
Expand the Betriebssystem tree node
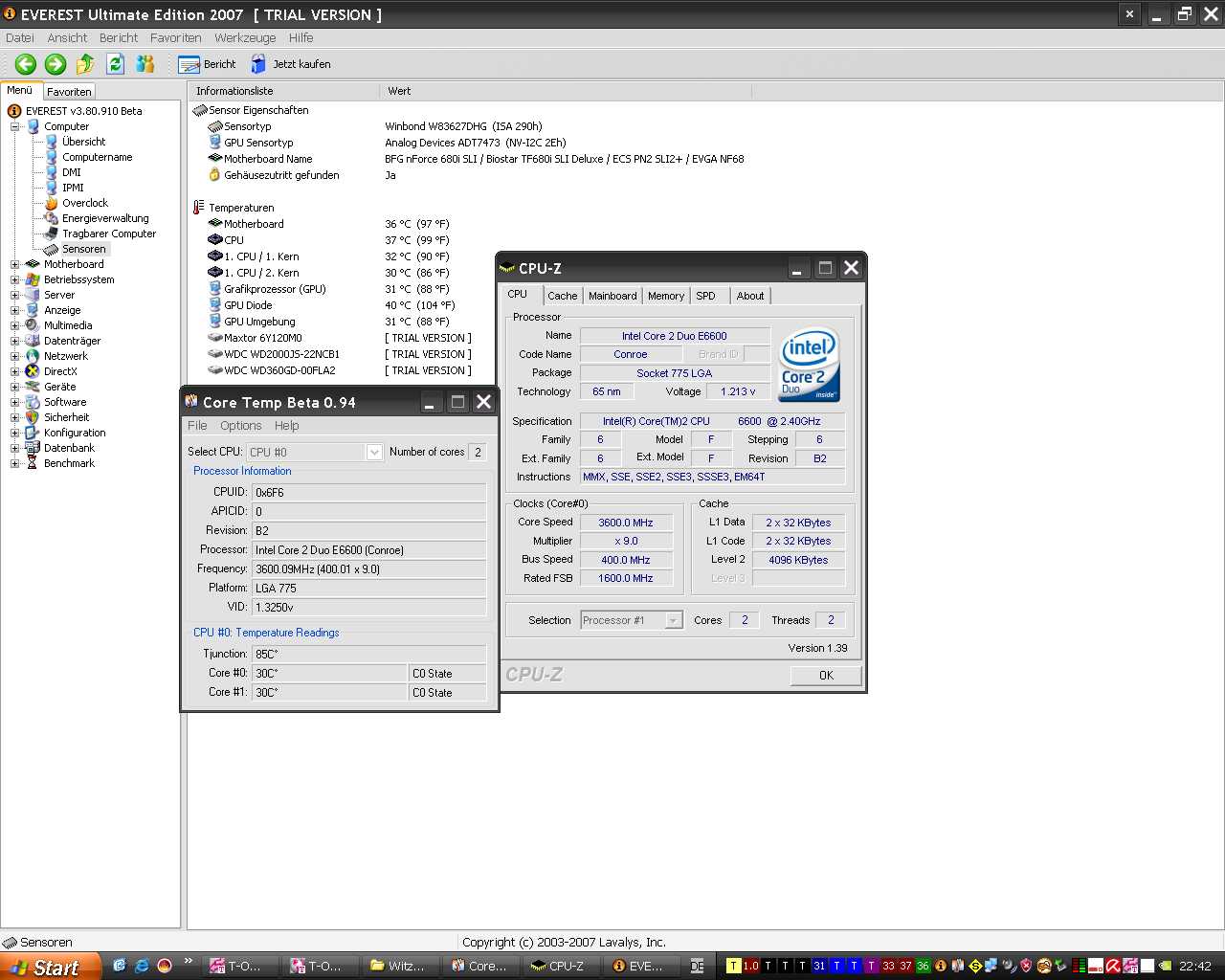coord(15,279)
